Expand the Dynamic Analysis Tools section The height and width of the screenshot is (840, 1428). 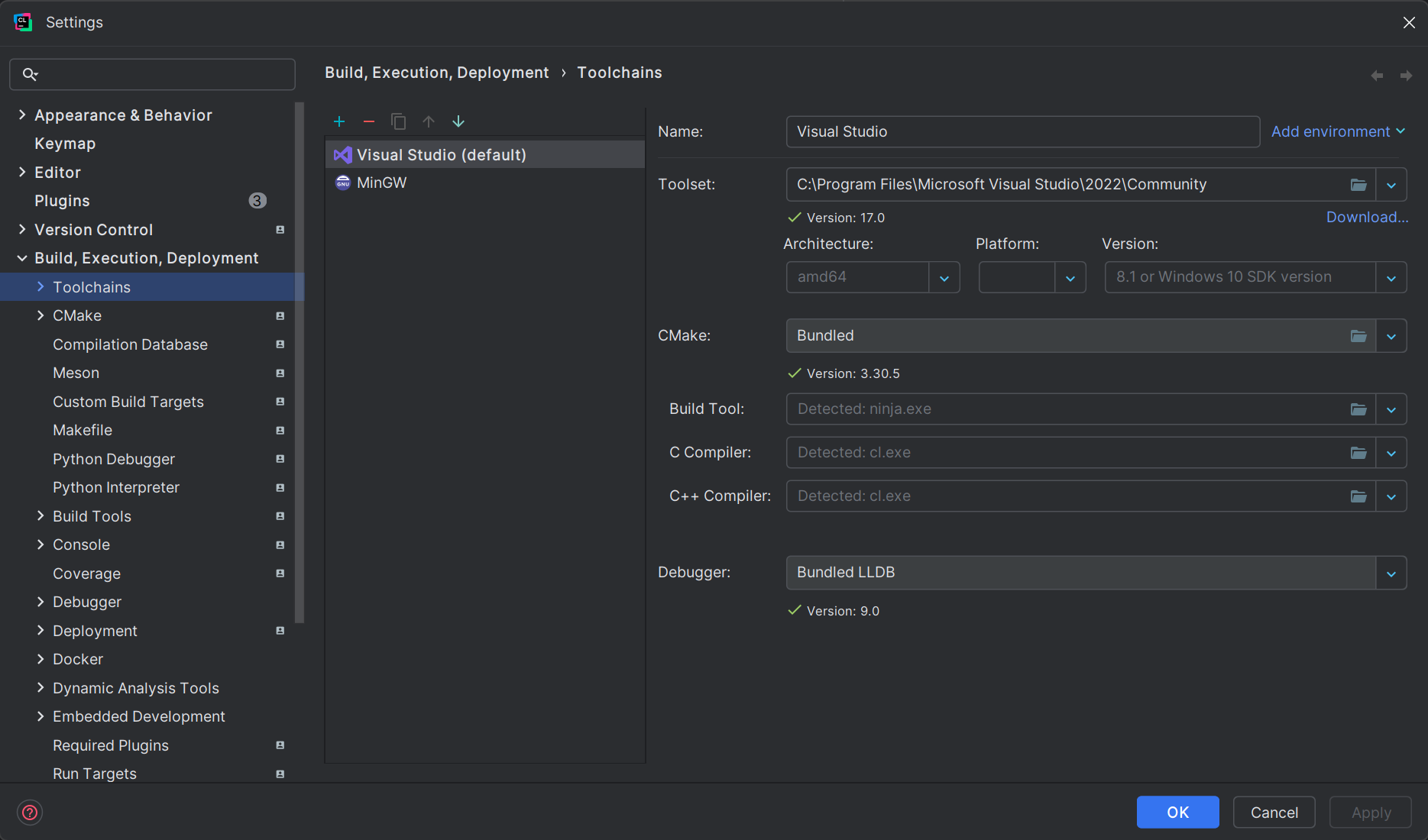click(41, 687)
